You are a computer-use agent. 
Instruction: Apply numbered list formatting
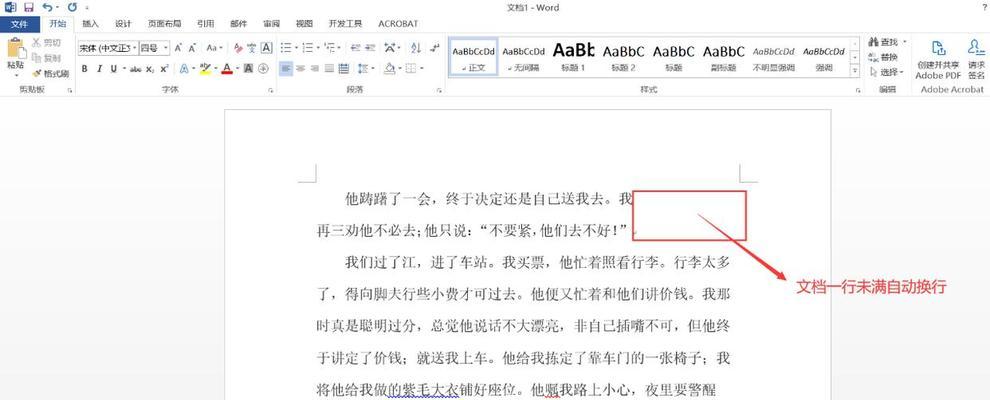pyautogui.click(x=307, y=48)
